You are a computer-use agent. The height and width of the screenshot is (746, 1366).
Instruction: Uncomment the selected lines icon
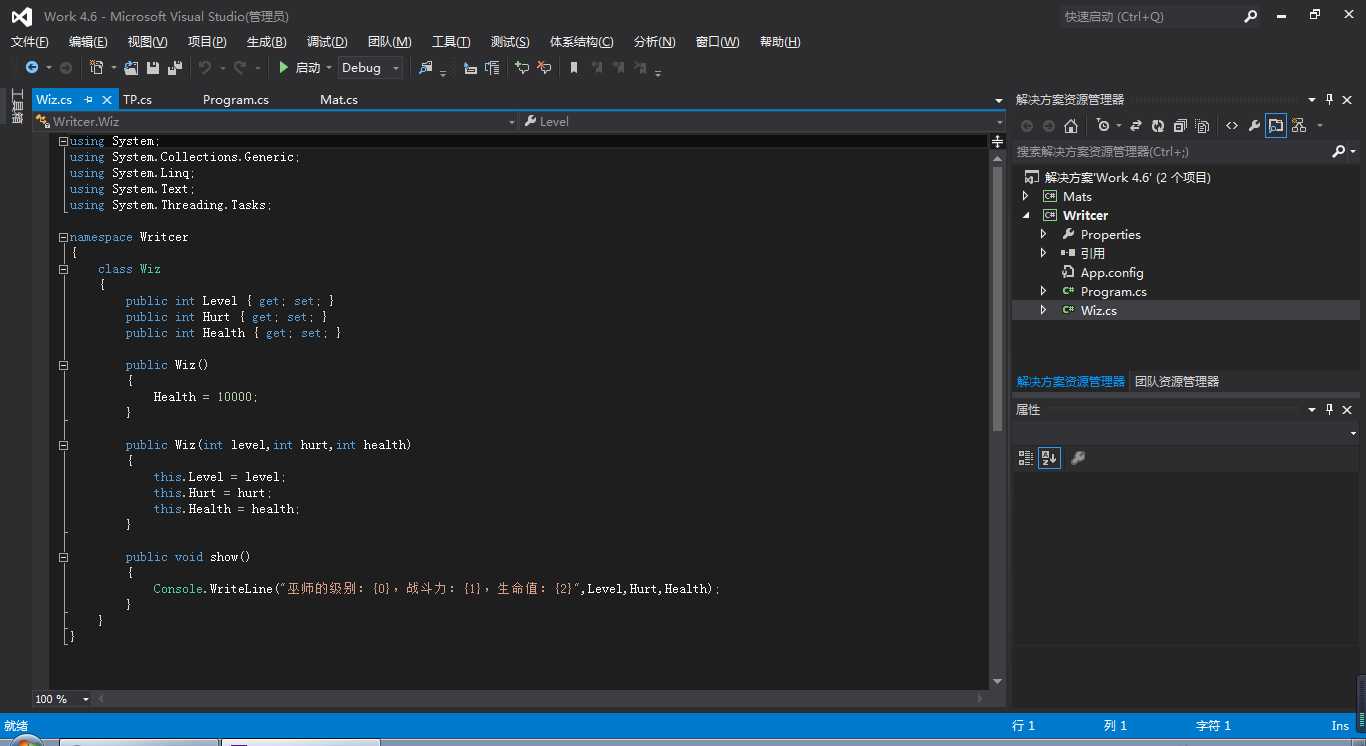(544, 68)
